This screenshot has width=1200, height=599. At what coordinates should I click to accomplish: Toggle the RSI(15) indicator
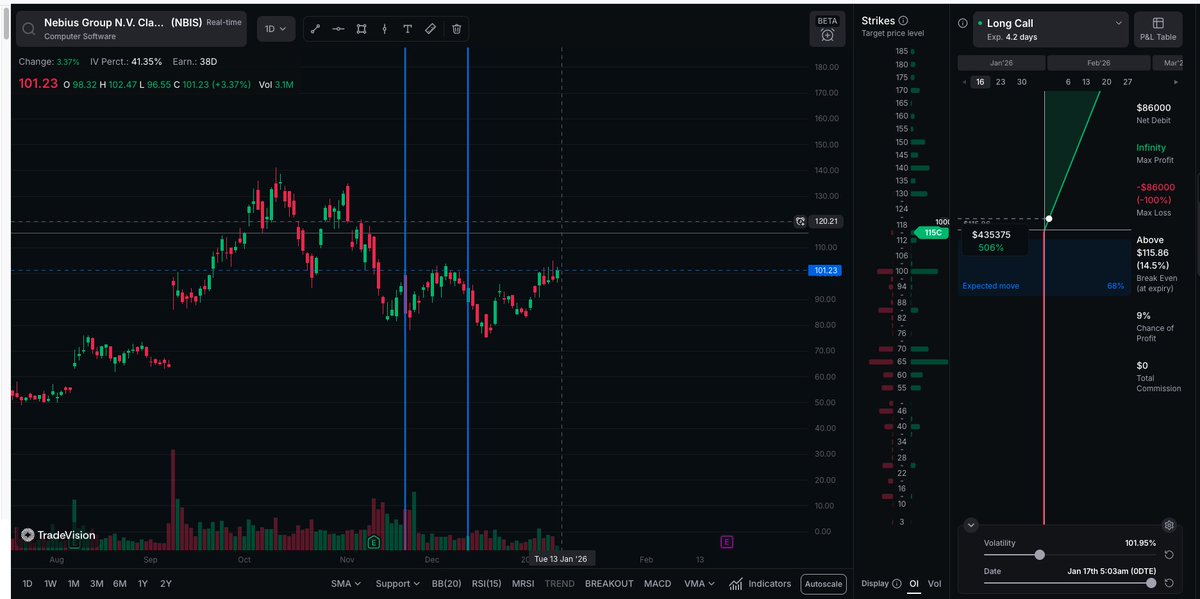pos(486,583)
